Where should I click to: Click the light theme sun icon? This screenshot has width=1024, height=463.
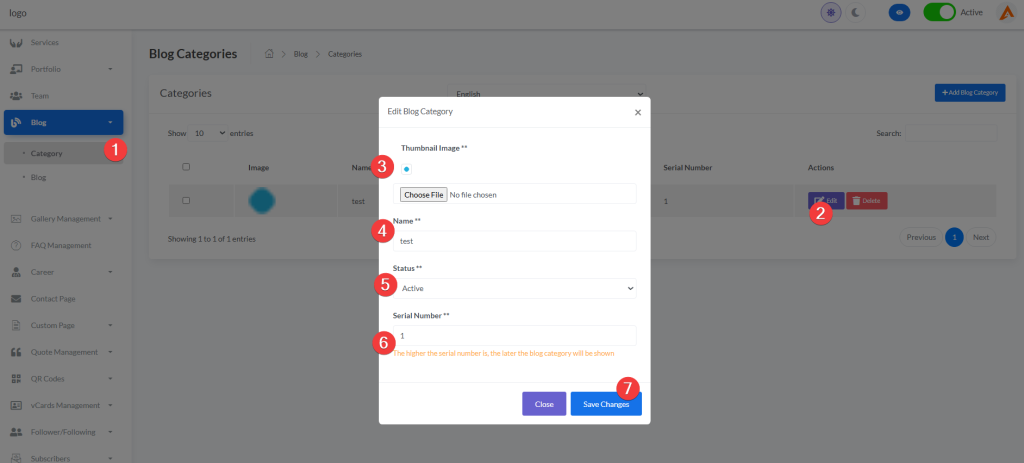830,12
